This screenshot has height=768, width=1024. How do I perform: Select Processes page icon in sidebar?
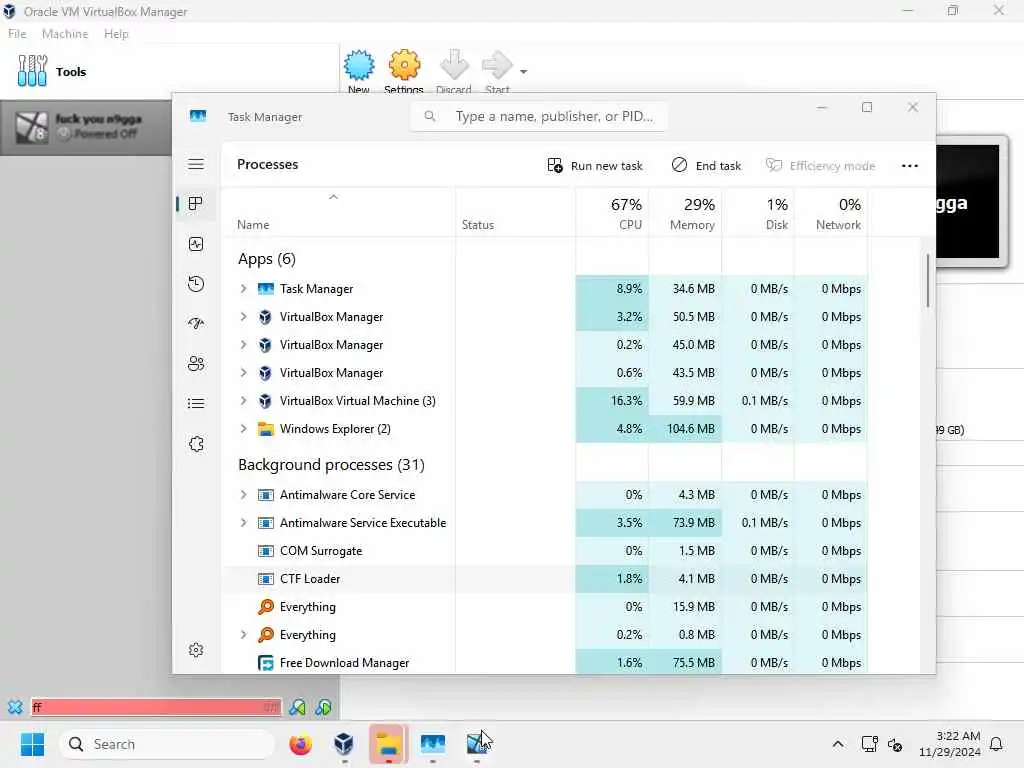(195, 204)
